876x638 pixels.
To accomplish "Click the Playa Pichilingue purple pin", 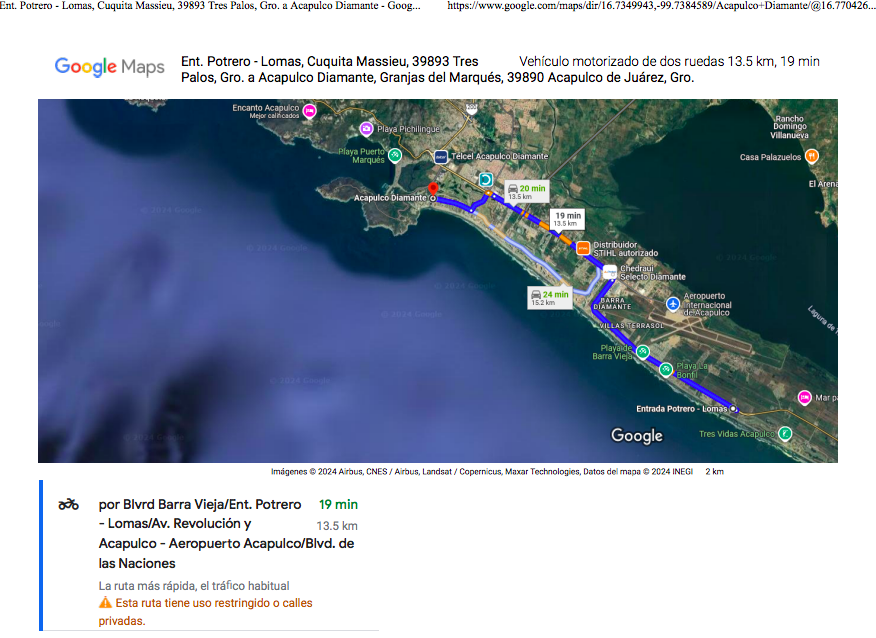I will pyautogui.click(x=366, y=129).
